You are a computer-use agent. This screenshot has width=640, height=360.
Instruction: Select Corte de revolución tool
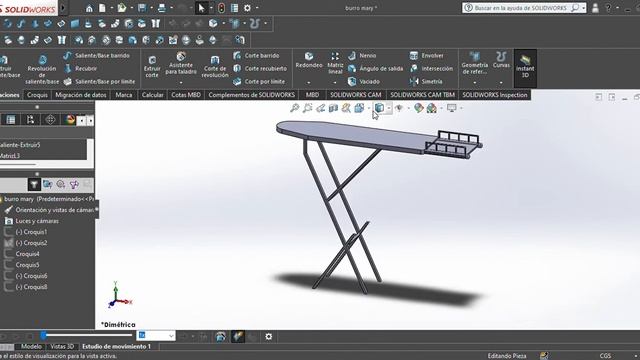coord(215,67)
